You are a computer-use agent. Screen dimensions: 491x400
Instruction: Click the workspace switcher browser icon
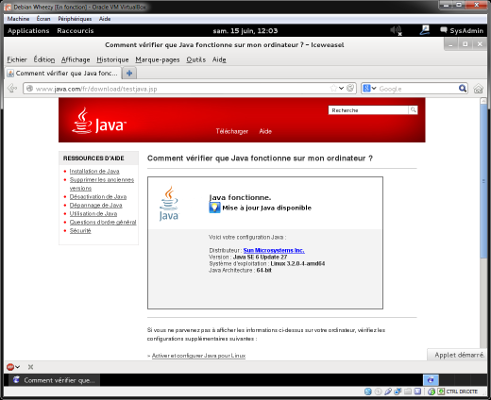point(431,380)
